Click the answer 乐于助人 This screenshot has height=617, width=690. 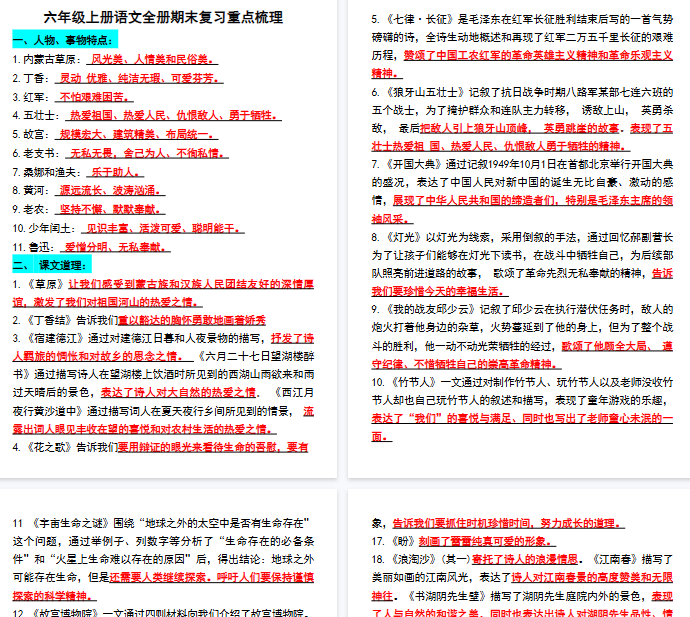point(115,172)
